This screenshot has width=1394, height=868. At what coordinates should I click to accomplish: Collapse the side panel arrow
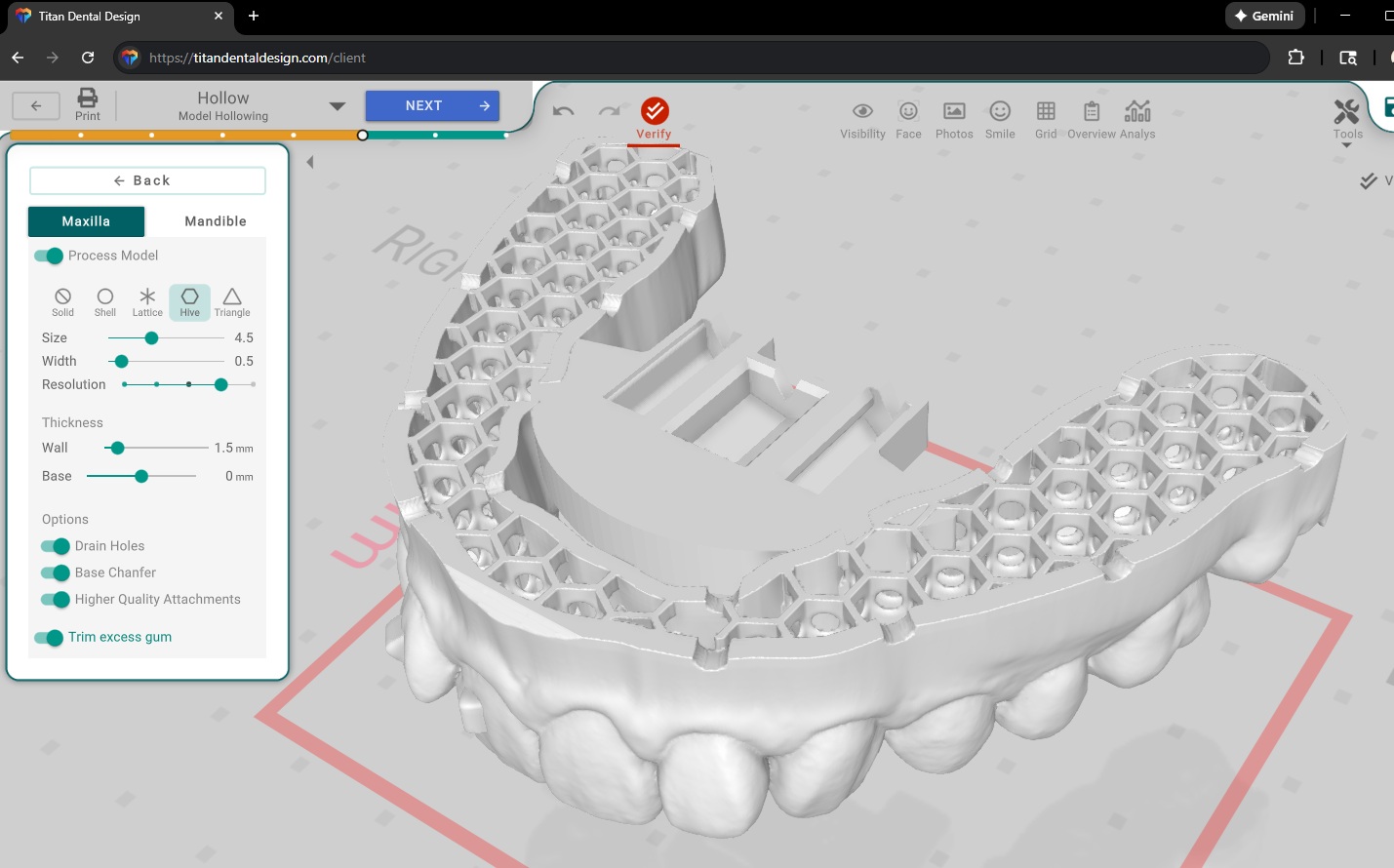tap(310, 162)
